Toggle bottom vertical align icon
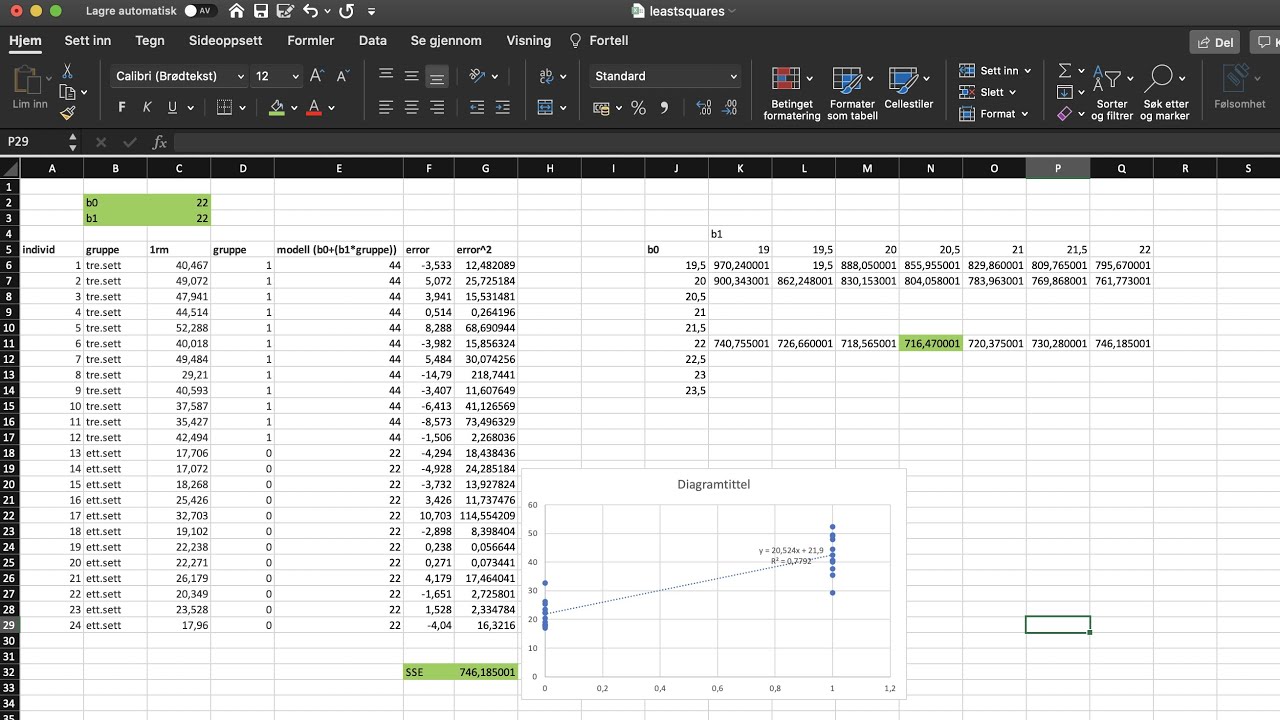Image resolution: width=1280 pixels, height=720 pixels. tap(437, 76)
